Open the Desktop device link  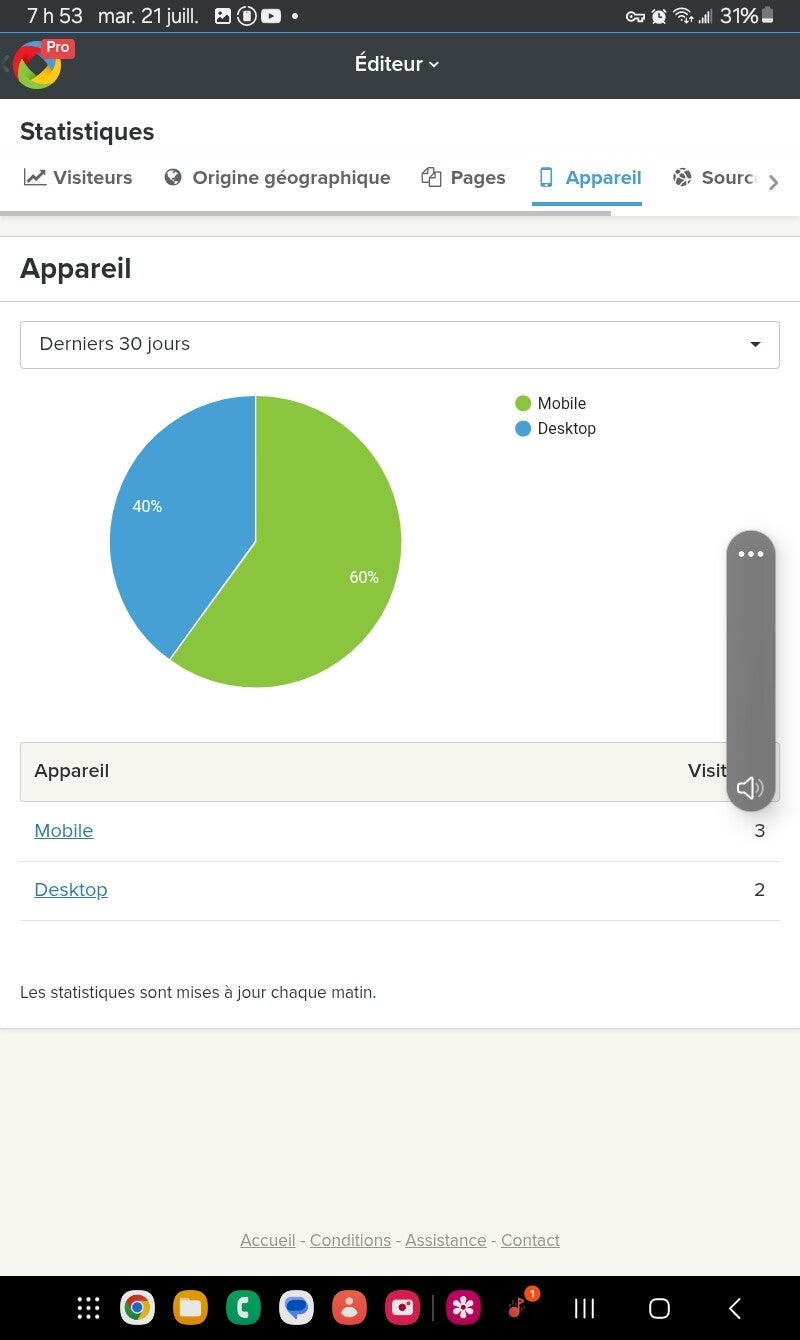pyautogui.click(x=71, y=890)
